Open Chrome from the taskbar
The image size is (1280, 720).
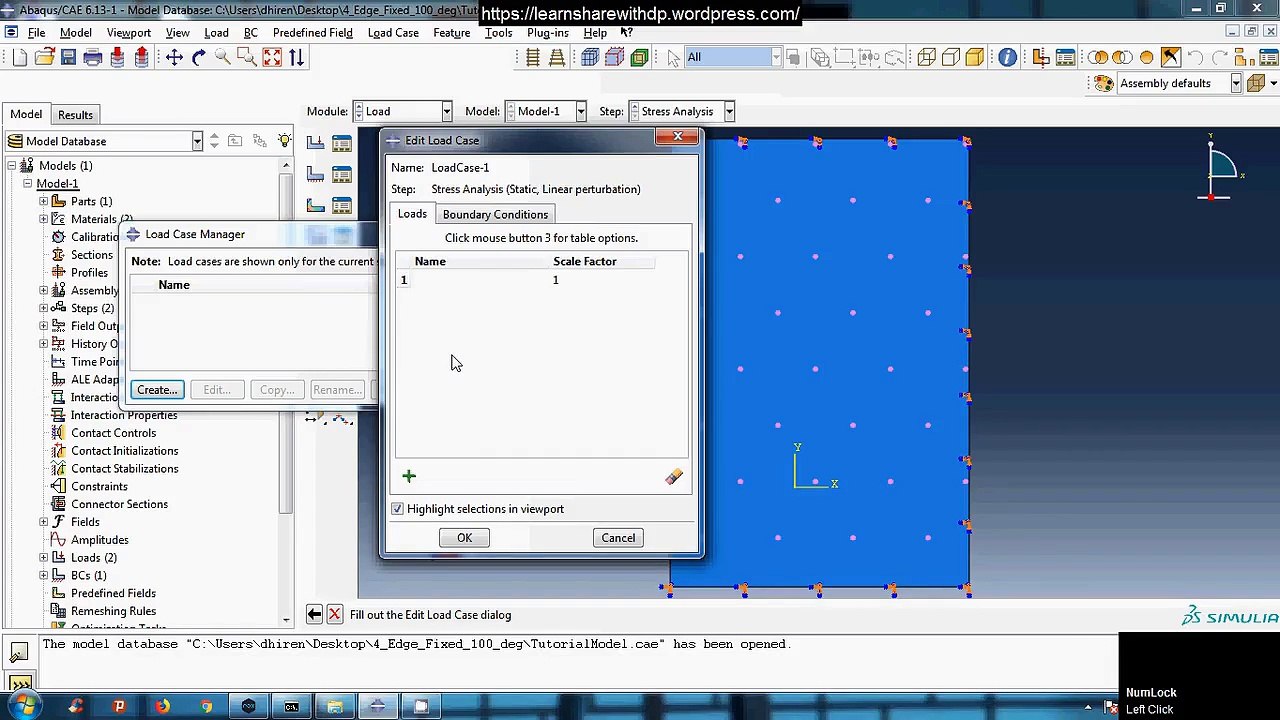205,707
